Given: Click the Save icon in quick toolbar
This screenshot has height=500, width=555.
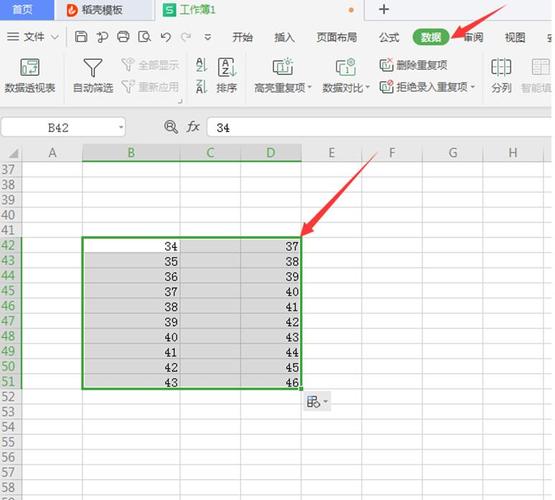Looking at the screenshot, I should point(81,36).
